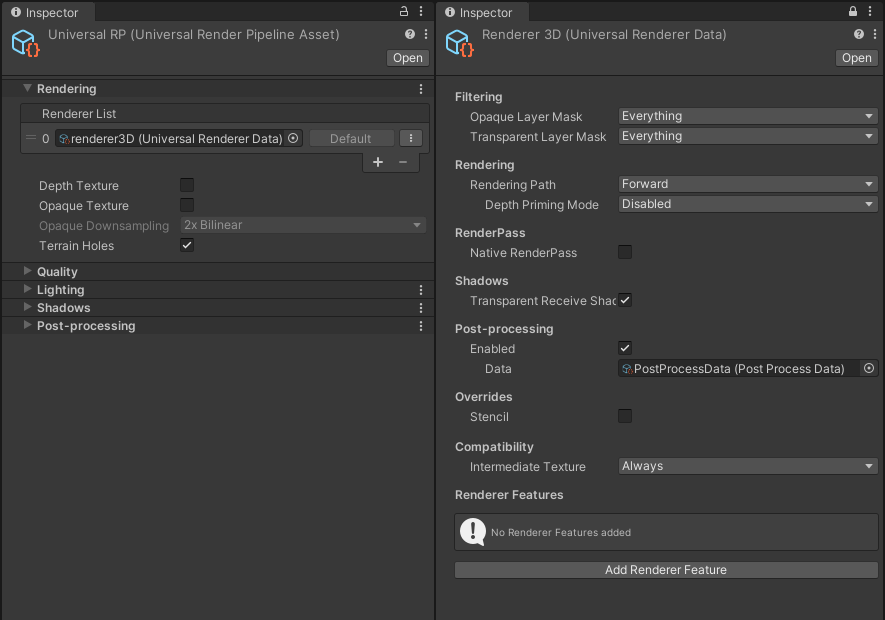Screen dimensions: 885x620
Task: Click the Filtering section heading
Action: click(479, 97)
